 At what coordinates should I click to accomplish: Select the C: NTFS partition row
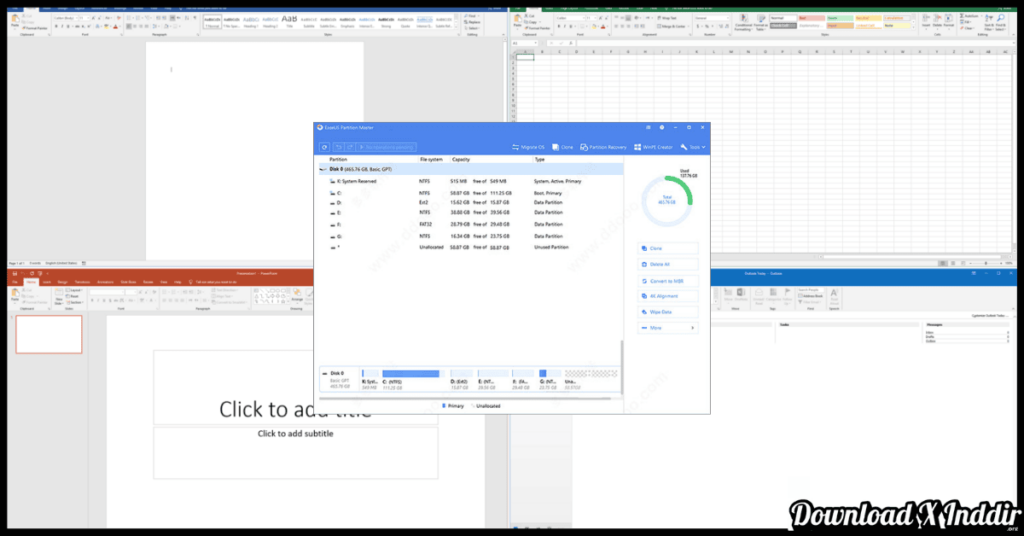tap(470, 193)
